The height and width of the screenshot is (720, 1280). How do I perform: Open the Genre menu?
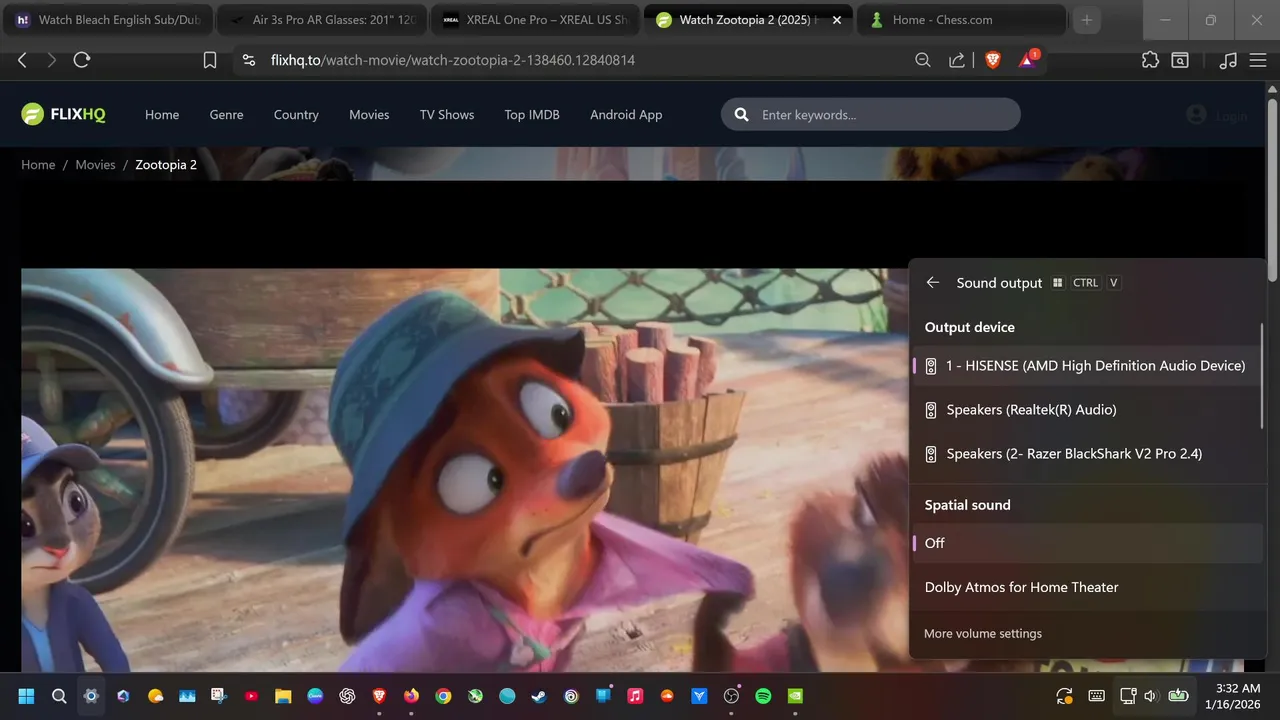(x=226, y=115)
